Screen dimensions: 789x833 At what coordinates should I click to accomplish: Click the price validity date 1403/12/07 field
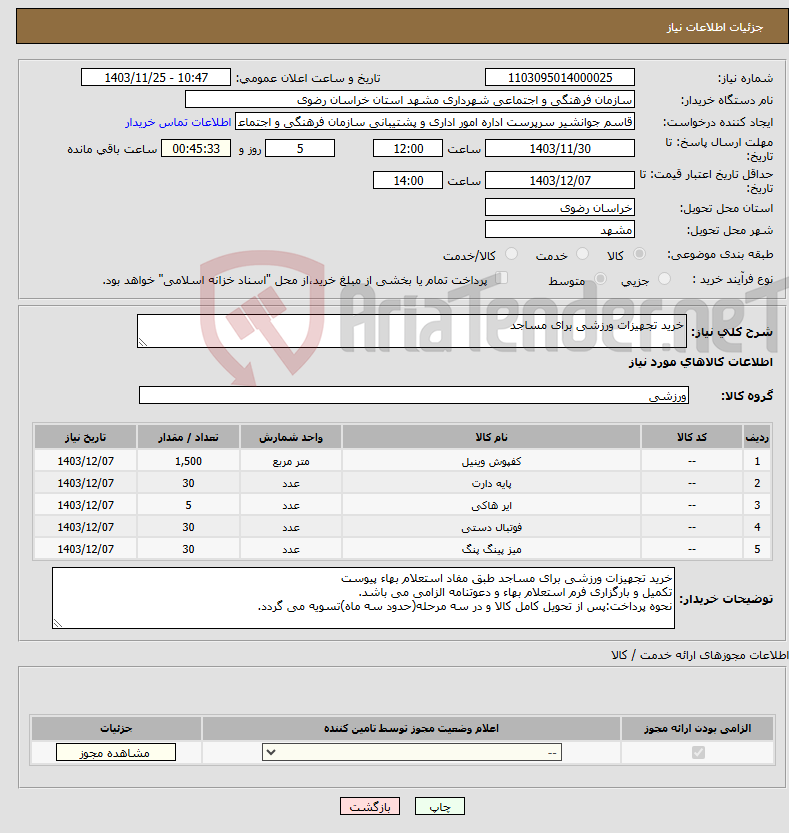(560, 181)
